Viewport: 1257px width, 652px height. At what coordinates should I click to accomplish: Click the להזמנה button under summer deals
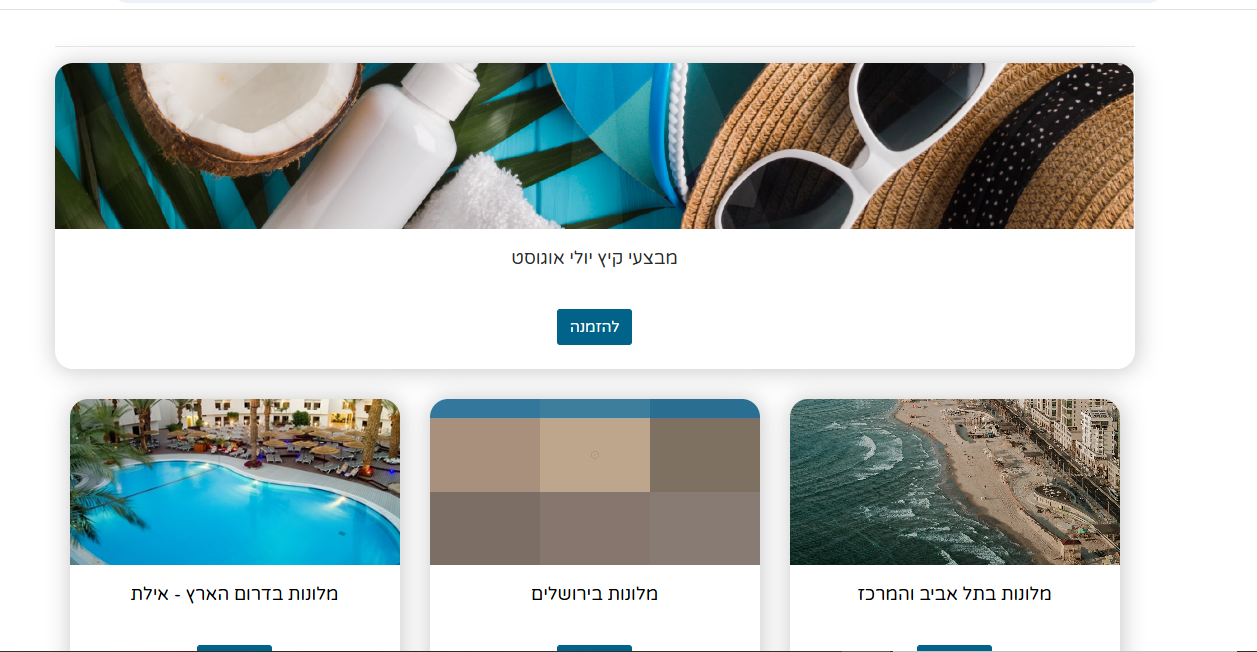coord(594,327)
